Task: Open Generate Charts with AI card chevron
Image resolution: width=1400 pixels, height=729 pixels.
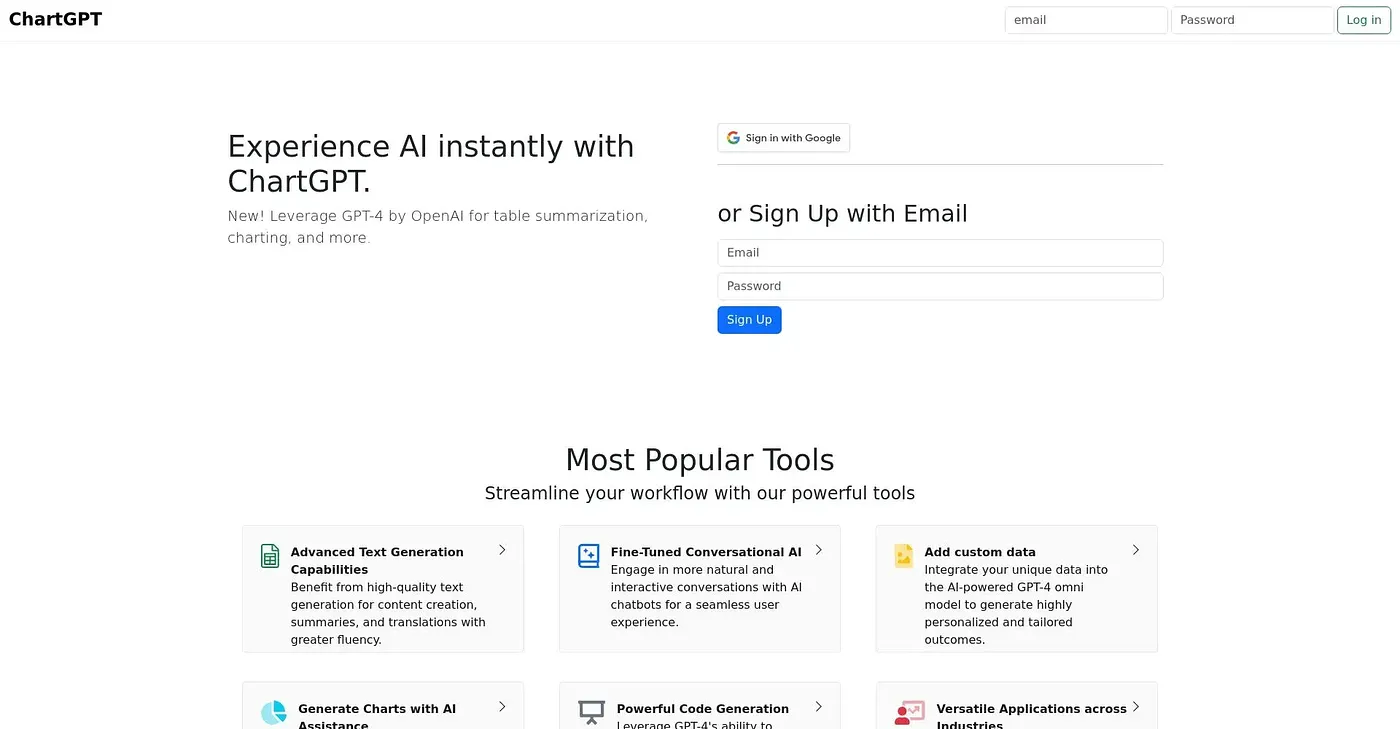Action: pos(502,707)
